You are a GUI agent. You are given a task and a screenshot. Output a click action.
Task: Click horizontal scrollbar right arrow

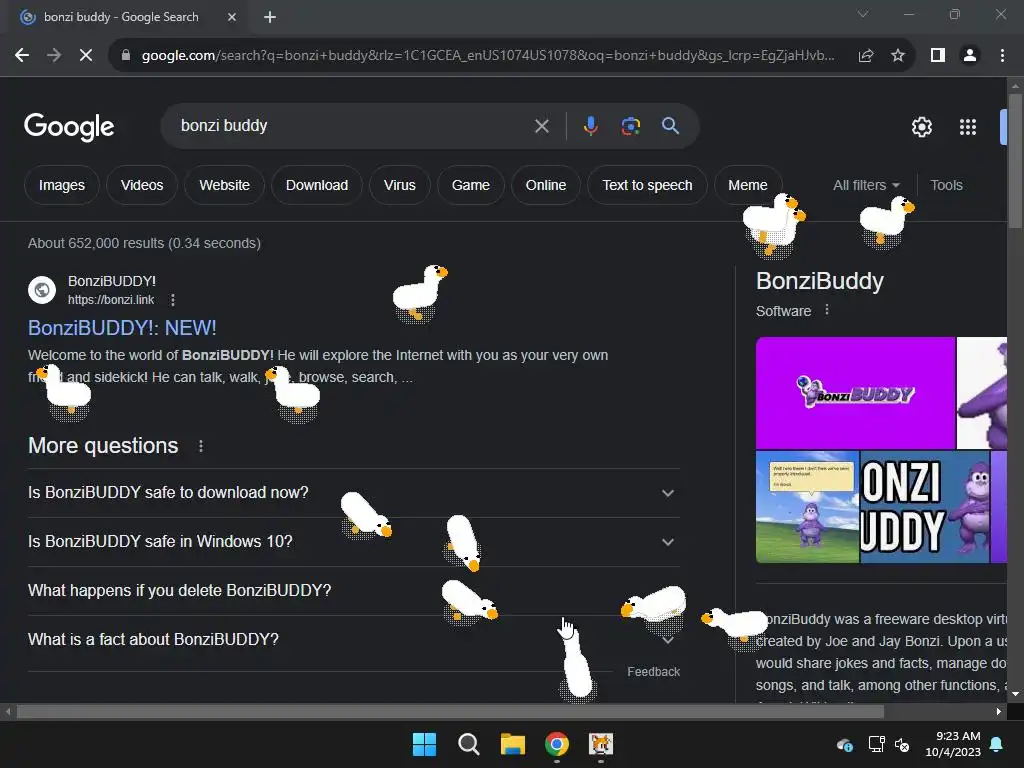click(999, 711)
